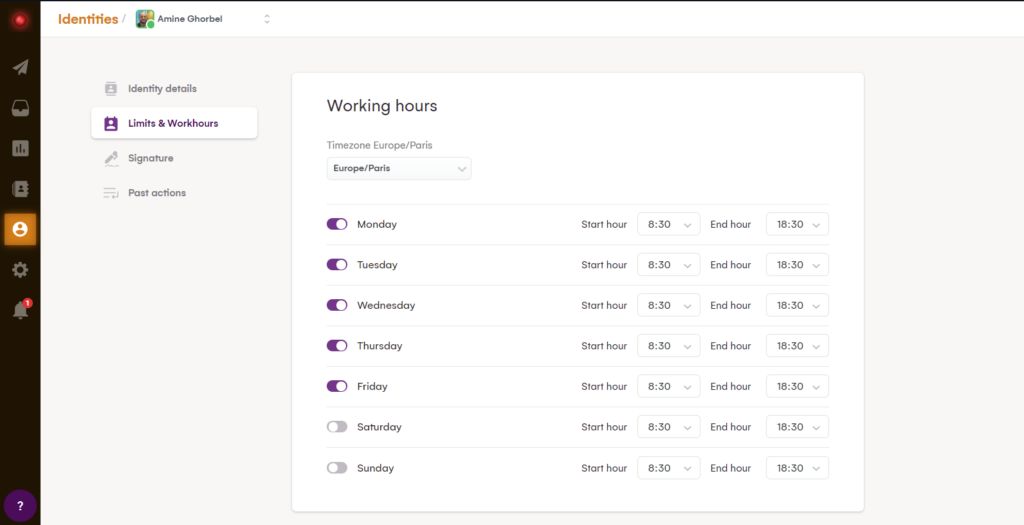Screen dimensions: 1024x525
Task: Open notifications bell with red badge
Action: (20, 311)
